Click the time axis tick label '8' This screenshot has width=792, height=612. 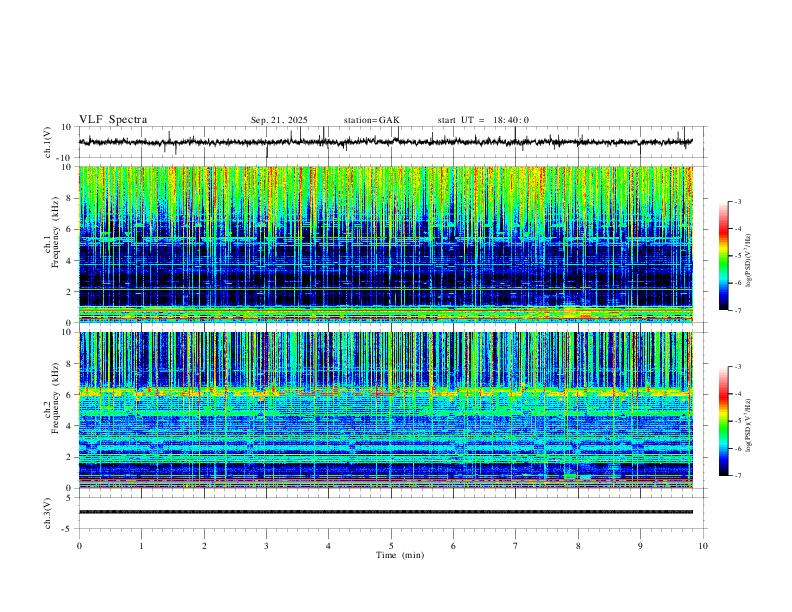(578, 546)
